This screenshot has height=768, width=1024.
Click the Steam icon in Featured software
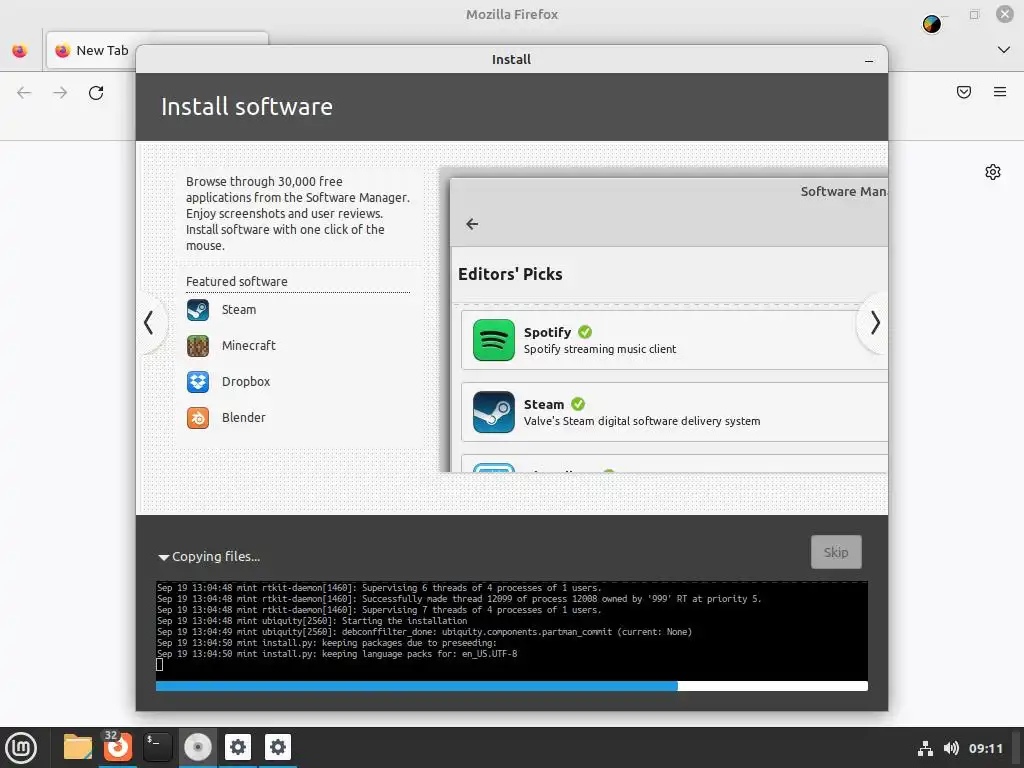tap(198, 310)
